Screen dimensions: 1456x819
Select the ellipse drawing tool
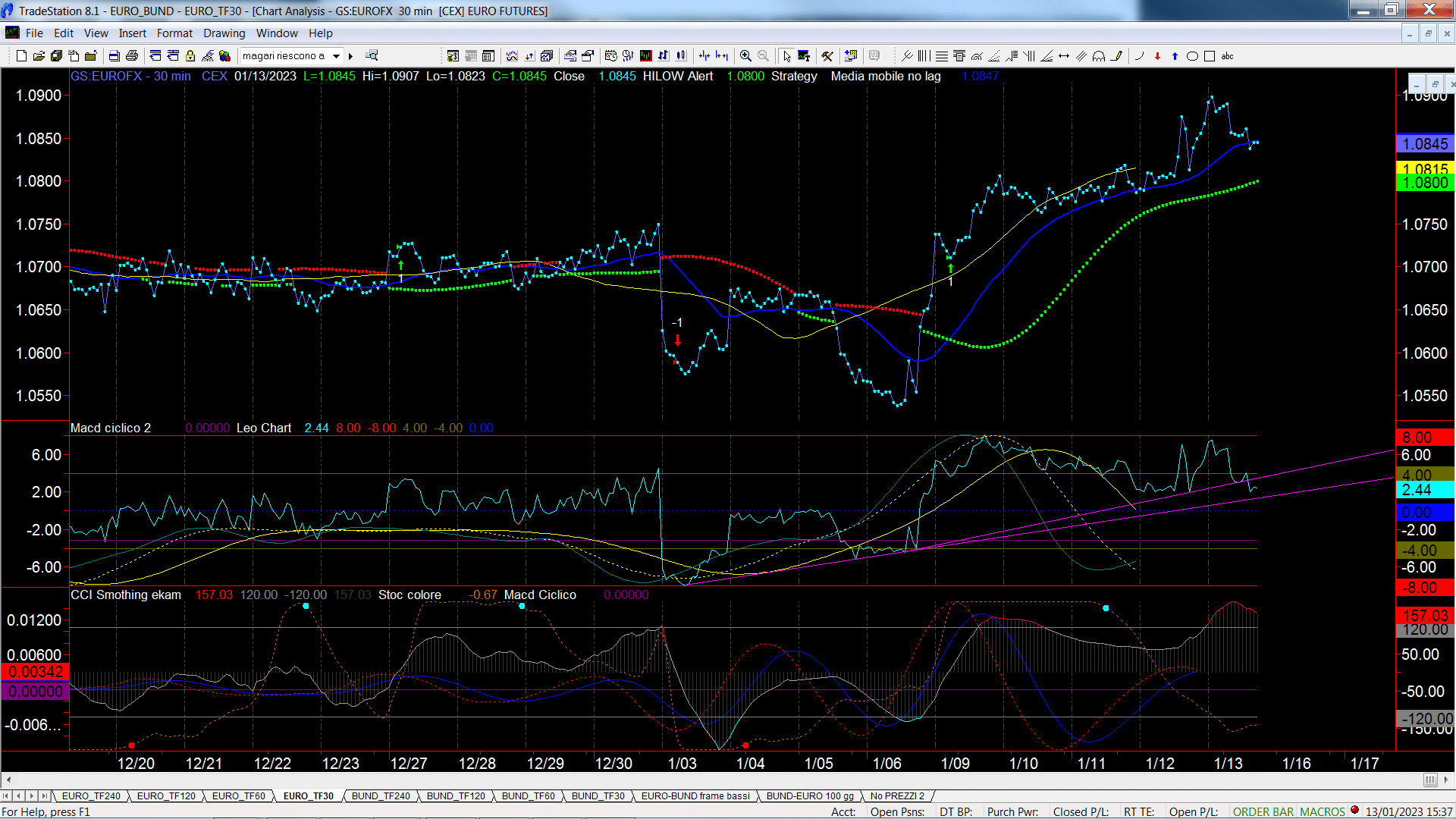pyautogui.click(x=1192, y=56)
